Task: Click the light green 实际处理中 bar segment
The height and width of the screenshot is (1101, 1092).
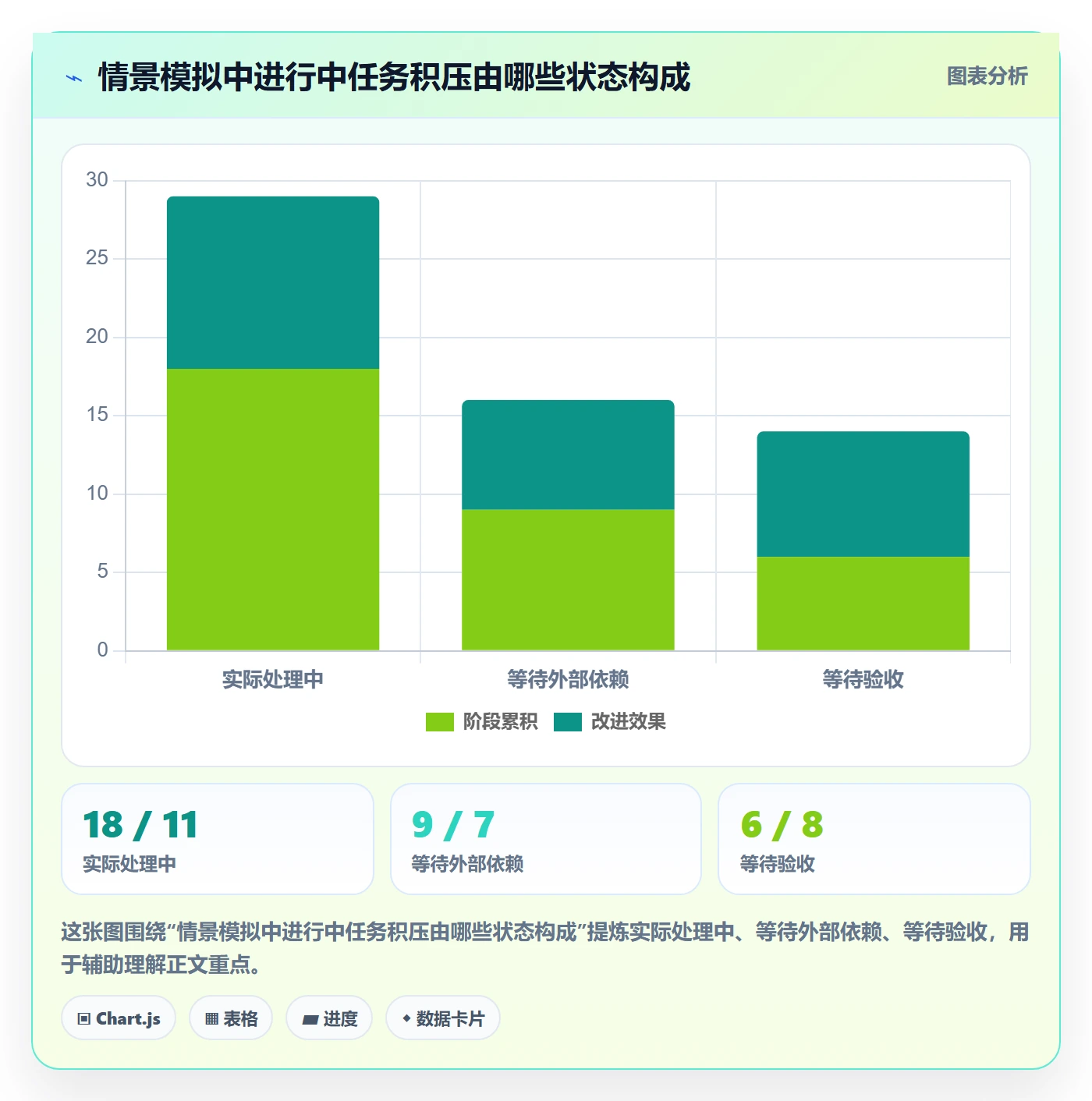Action: tap(273, 509)
